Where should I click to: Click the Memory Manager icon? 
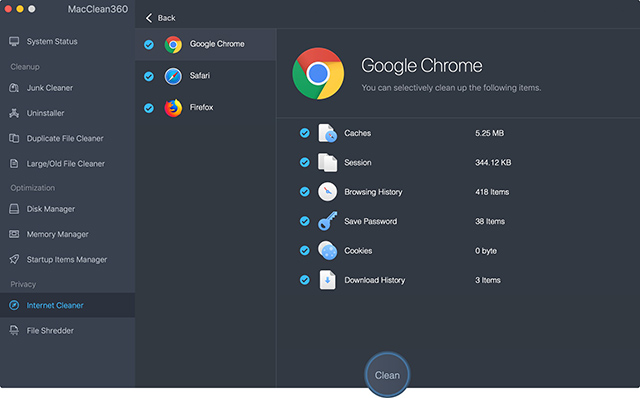pos(14,234)
